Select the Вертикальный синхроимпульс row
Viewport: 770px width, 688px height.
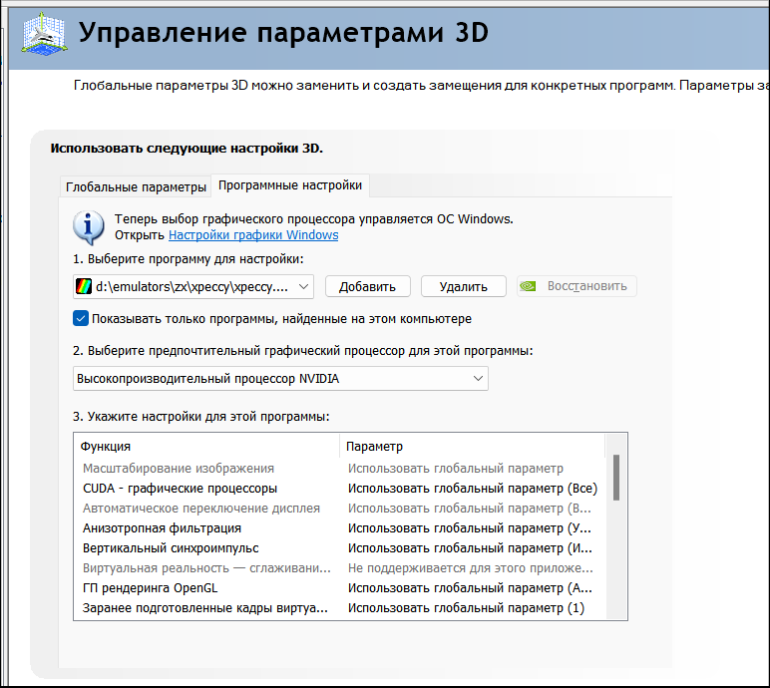click(x=340, y=548)
